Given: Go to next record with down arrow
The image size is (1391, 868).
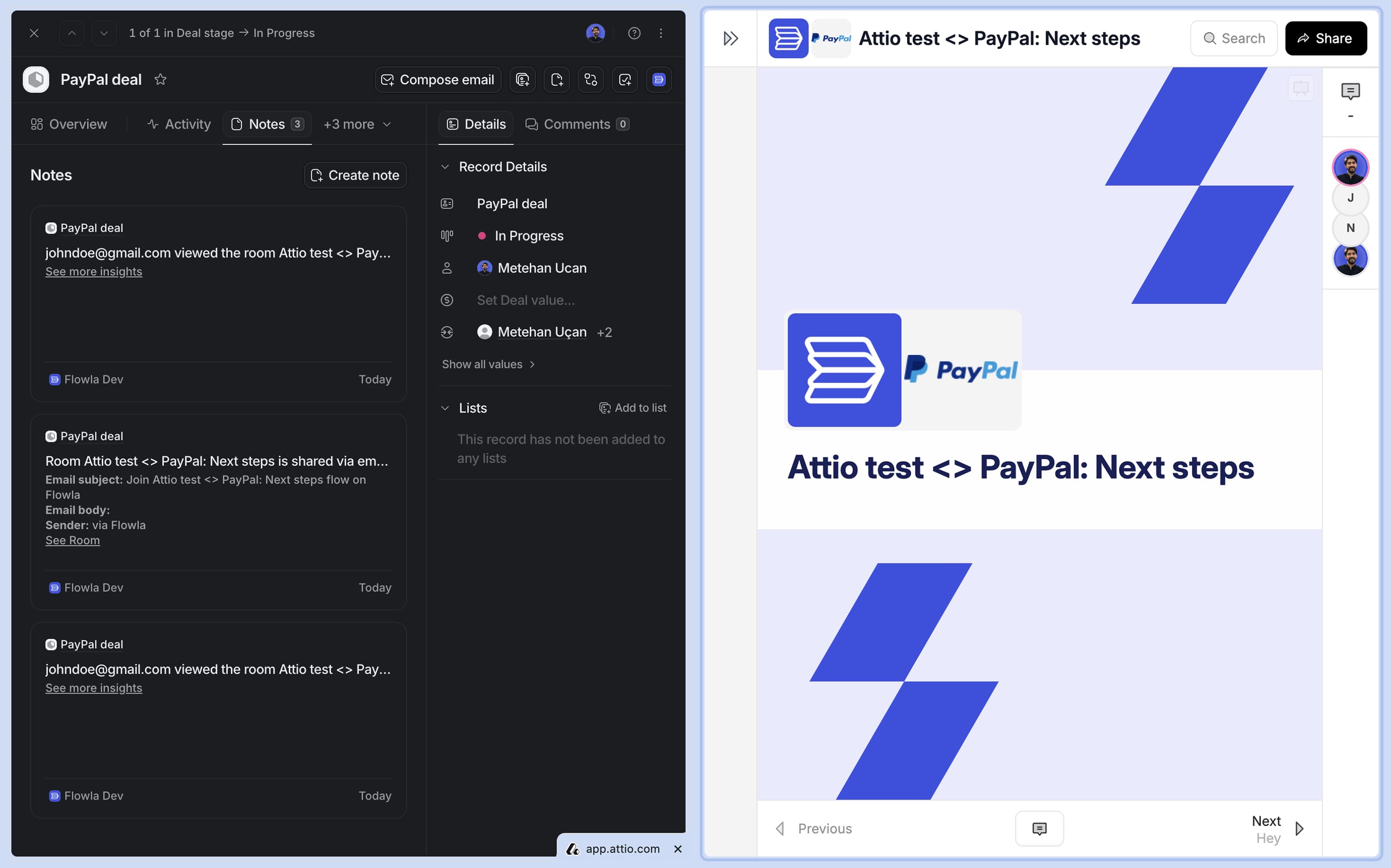Looking at the screenshot, I should [x=104, y=33].
